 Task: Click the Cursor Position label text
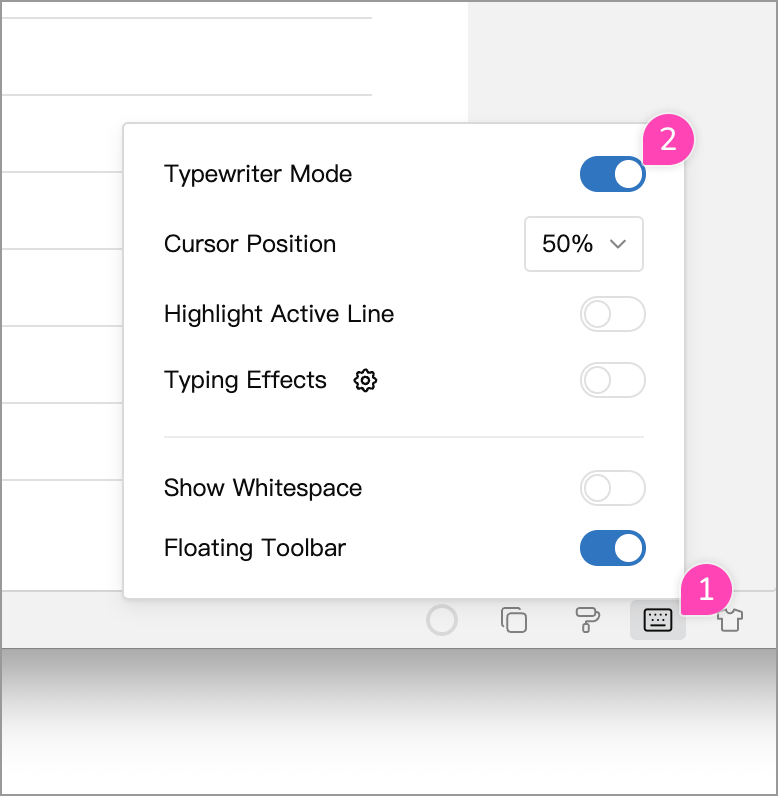pyautogui.click(x=250, y=244)
